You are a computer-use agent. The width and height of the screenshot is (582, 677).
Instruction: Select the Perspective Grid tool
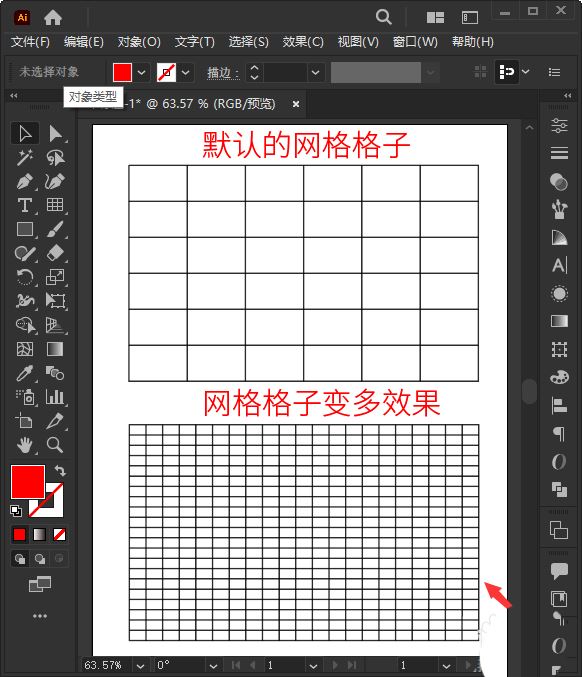[x=55, y=325]
